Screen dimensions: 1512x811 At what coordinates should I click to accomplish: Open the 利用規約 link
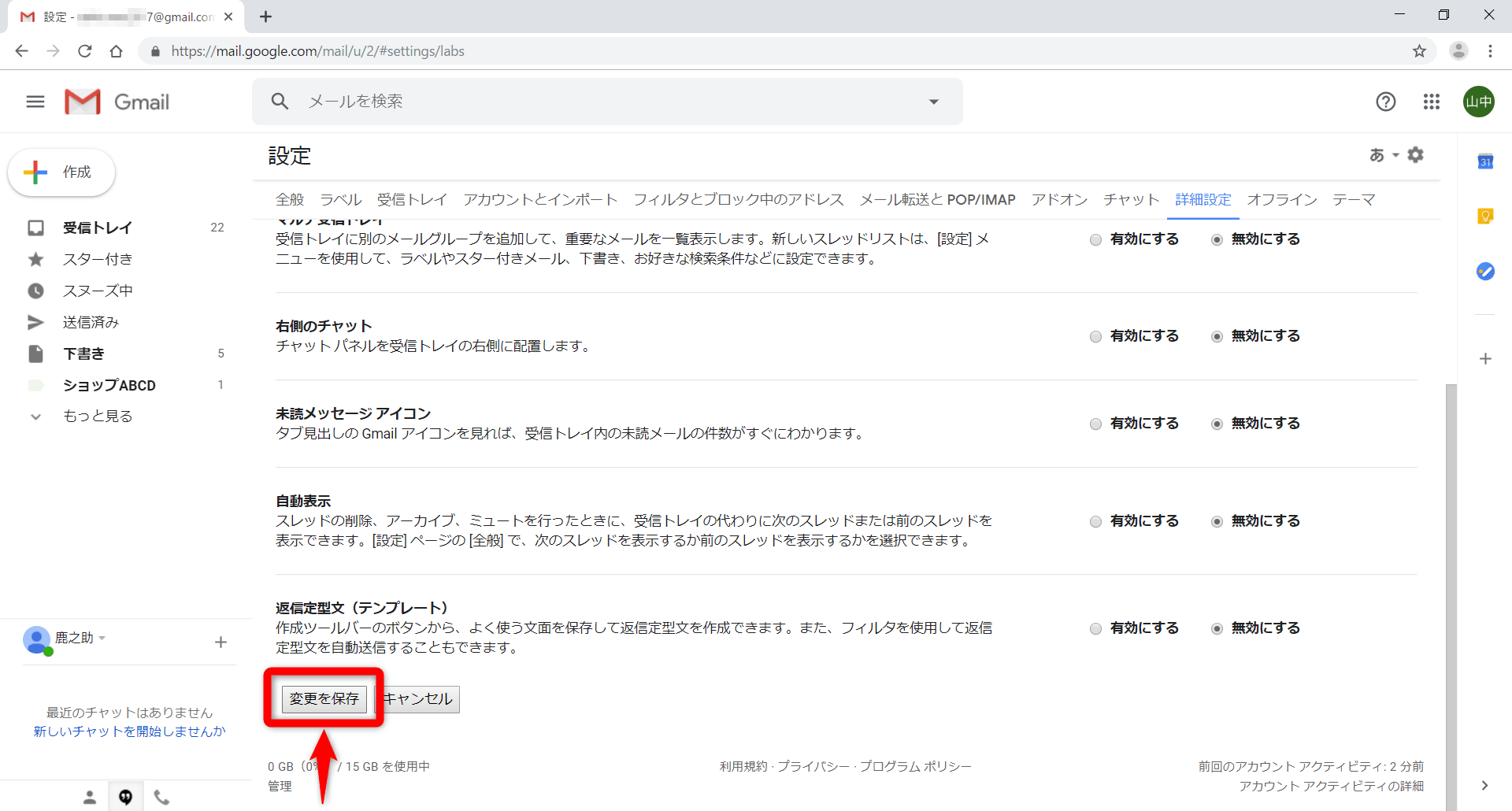743,766
